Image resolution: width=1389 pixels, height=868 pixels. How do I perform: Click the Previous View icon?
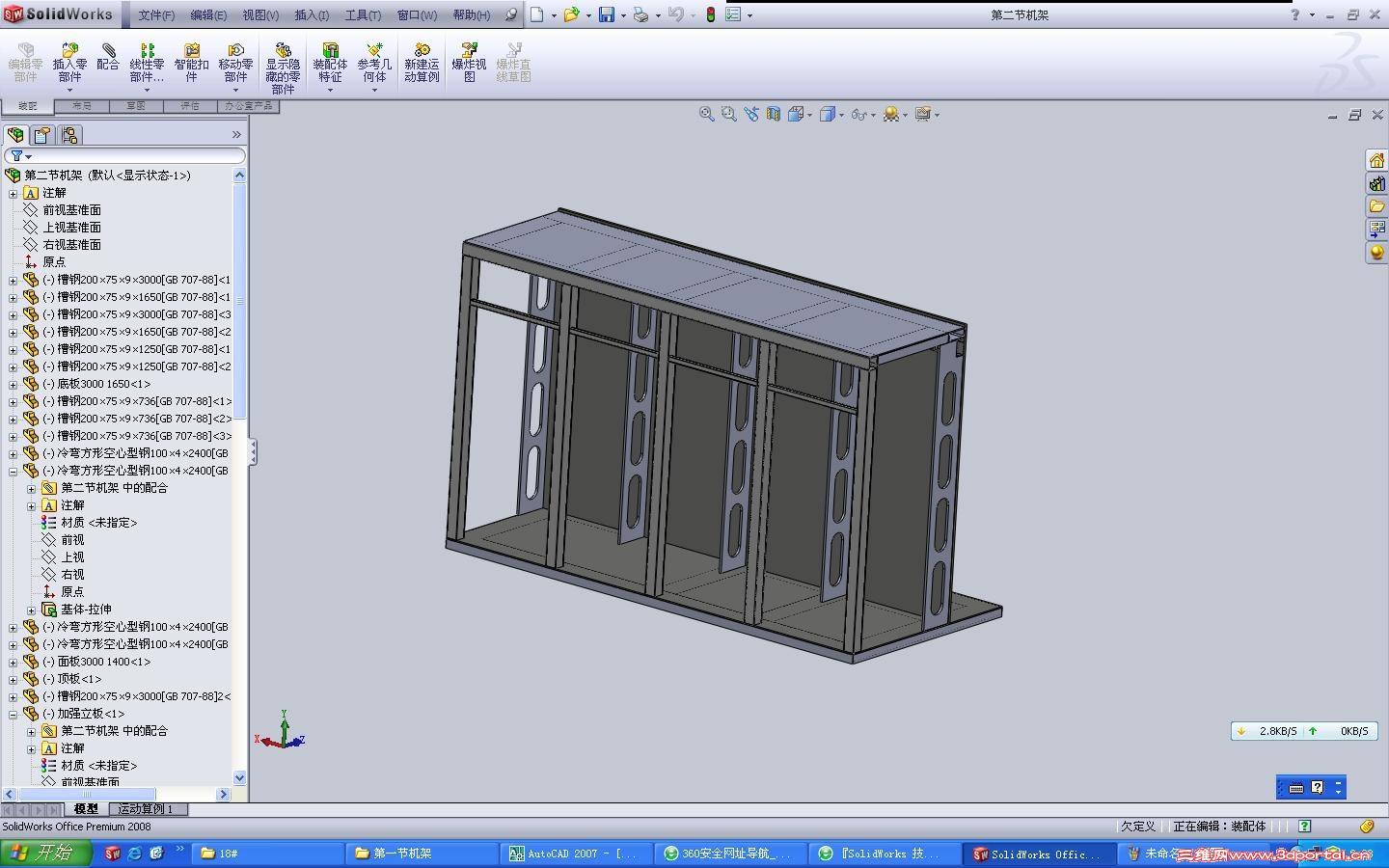coord(751,114)
